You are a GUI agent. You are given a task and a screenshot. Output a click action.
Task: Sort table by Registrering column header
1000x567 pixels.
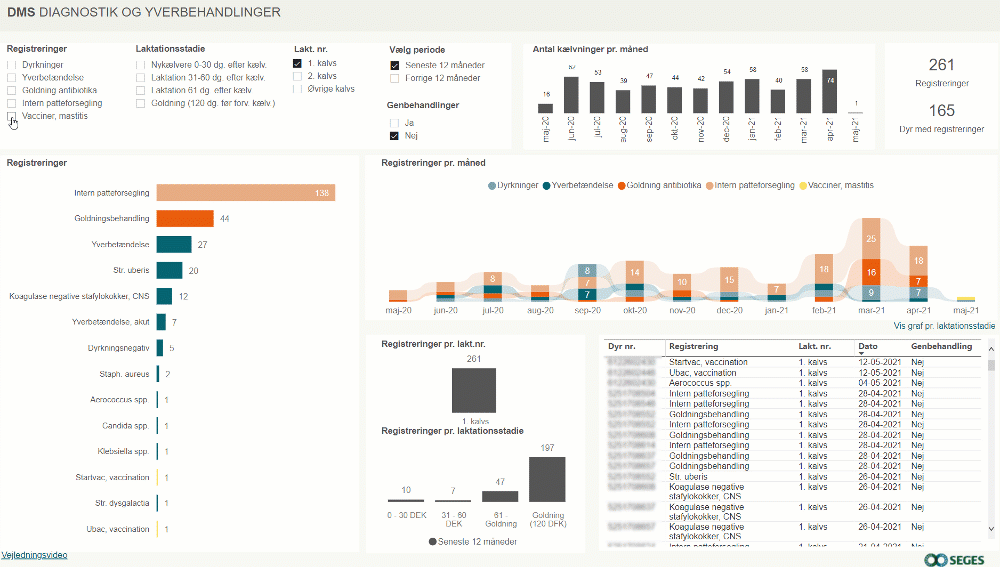[x=693, y=346]
